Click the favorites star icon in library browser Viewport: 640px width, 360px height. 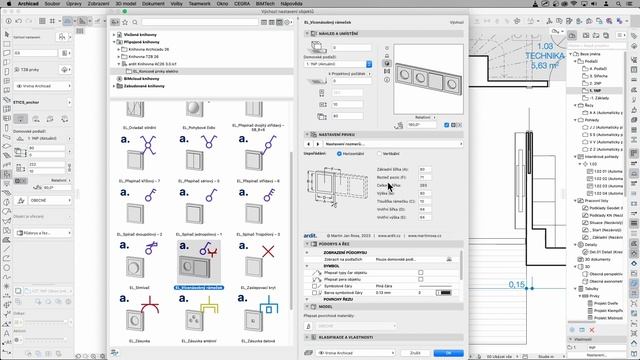125,22
